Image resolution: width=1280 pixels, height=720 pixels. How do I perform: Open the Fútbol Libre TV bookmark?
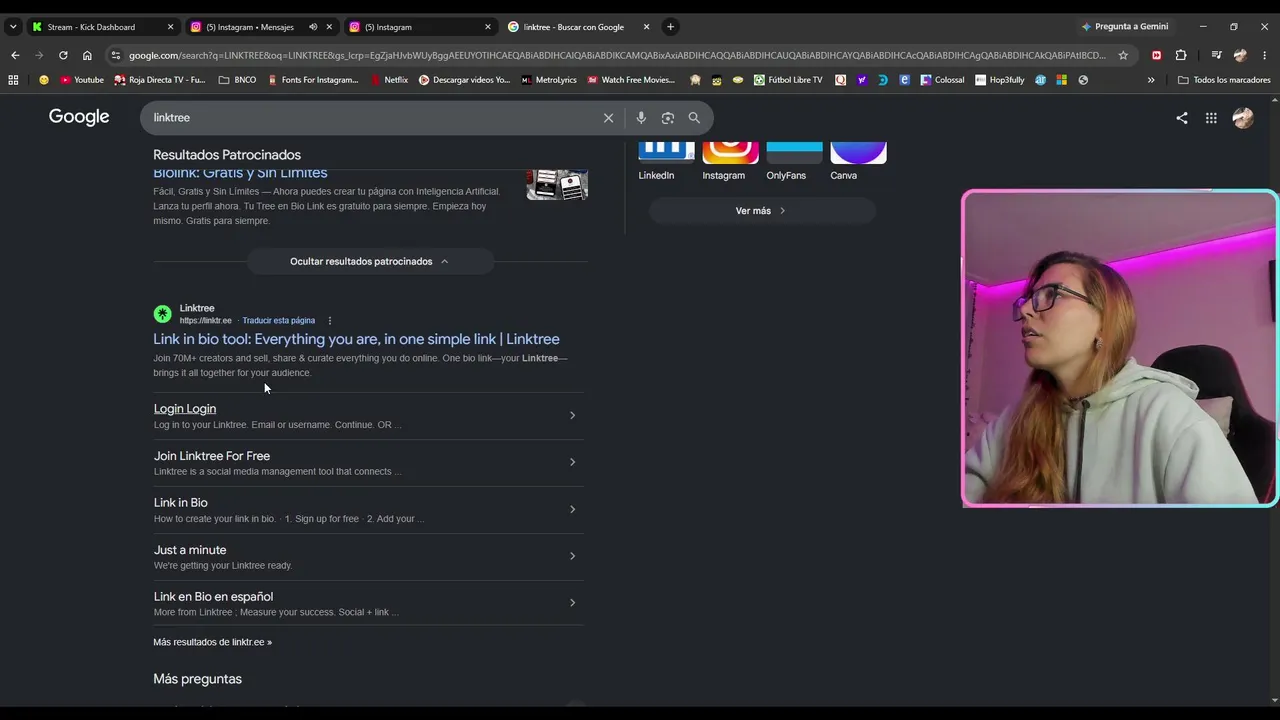tap(788, 80)
